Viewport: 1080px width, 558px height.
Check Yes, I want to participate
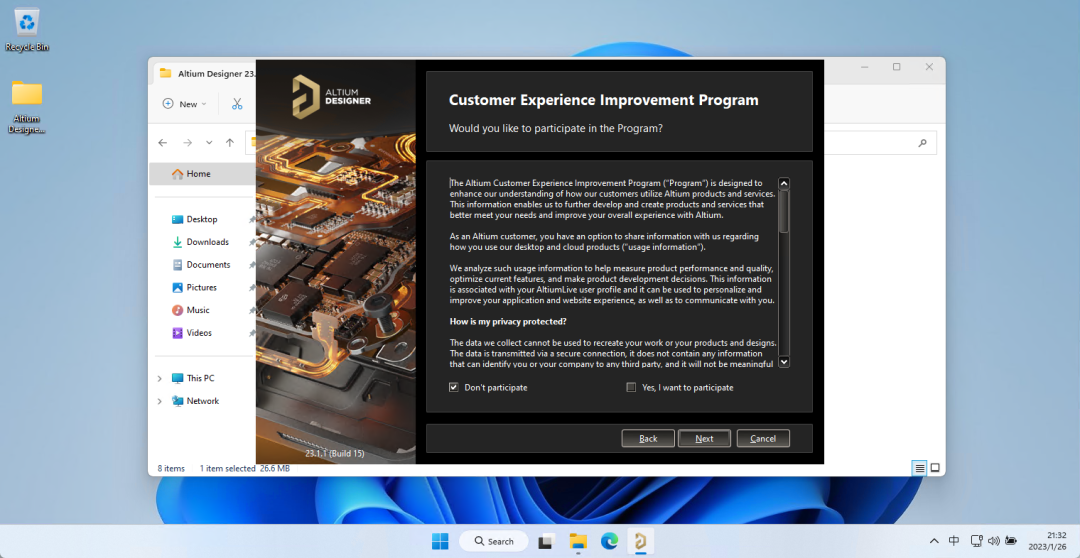click(x=631, y=387)
